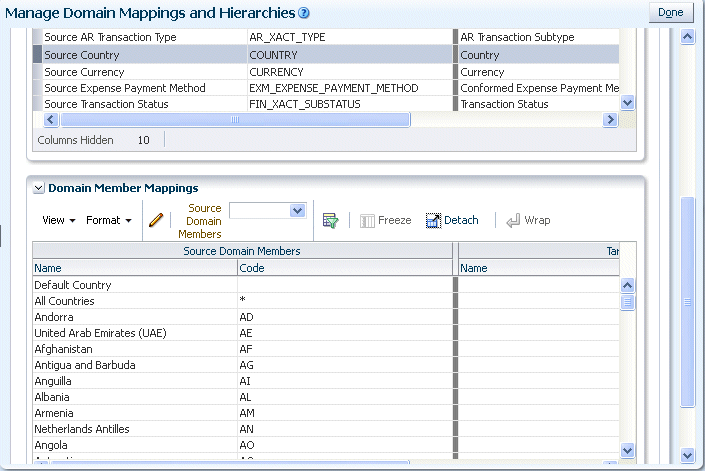The height and width of the screenshot is (471, 705).
Task: Select the Source Transaction Status row
Action: 326,104
